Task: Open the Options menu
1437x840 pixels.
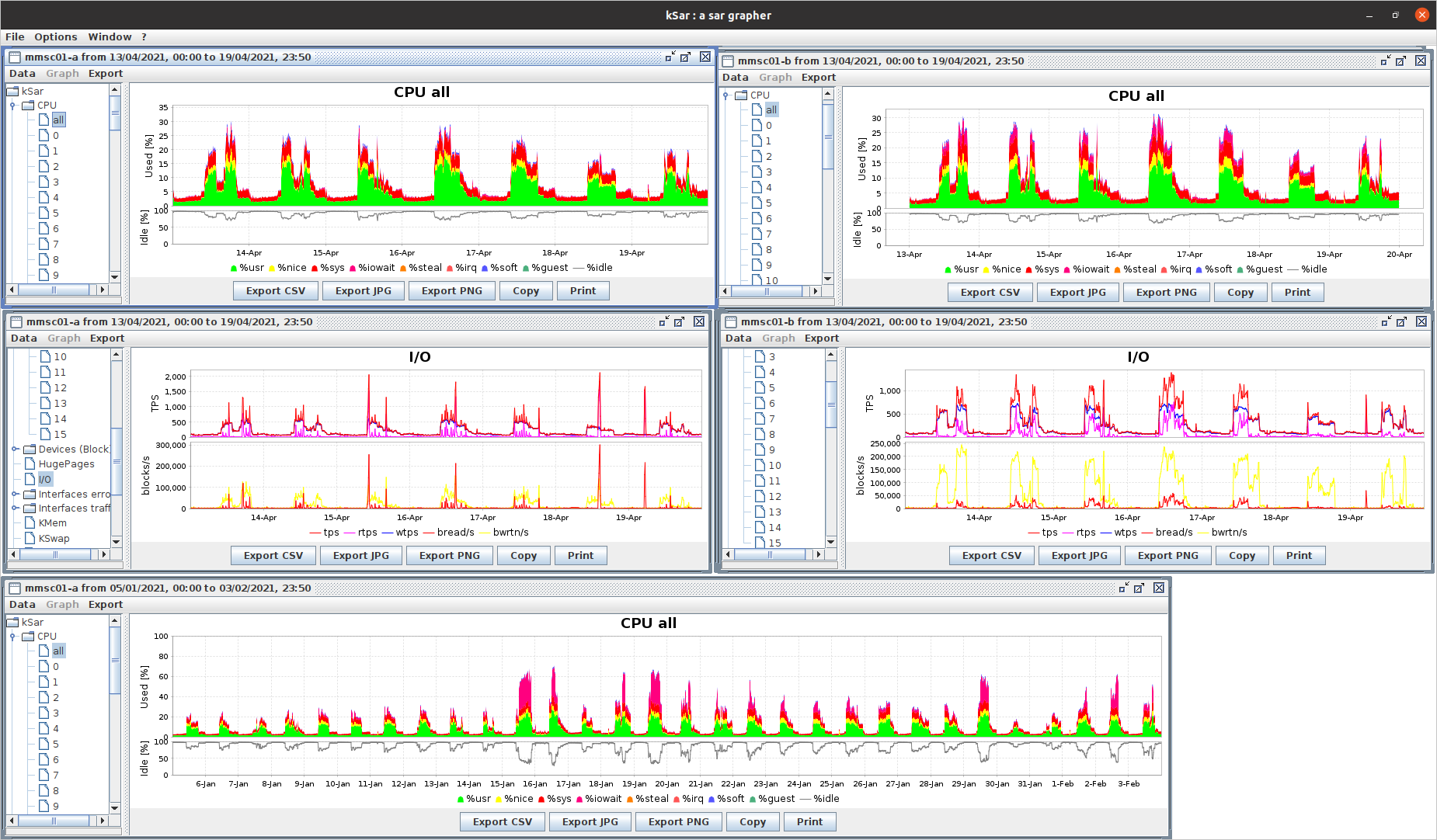Action: point(56,36)
